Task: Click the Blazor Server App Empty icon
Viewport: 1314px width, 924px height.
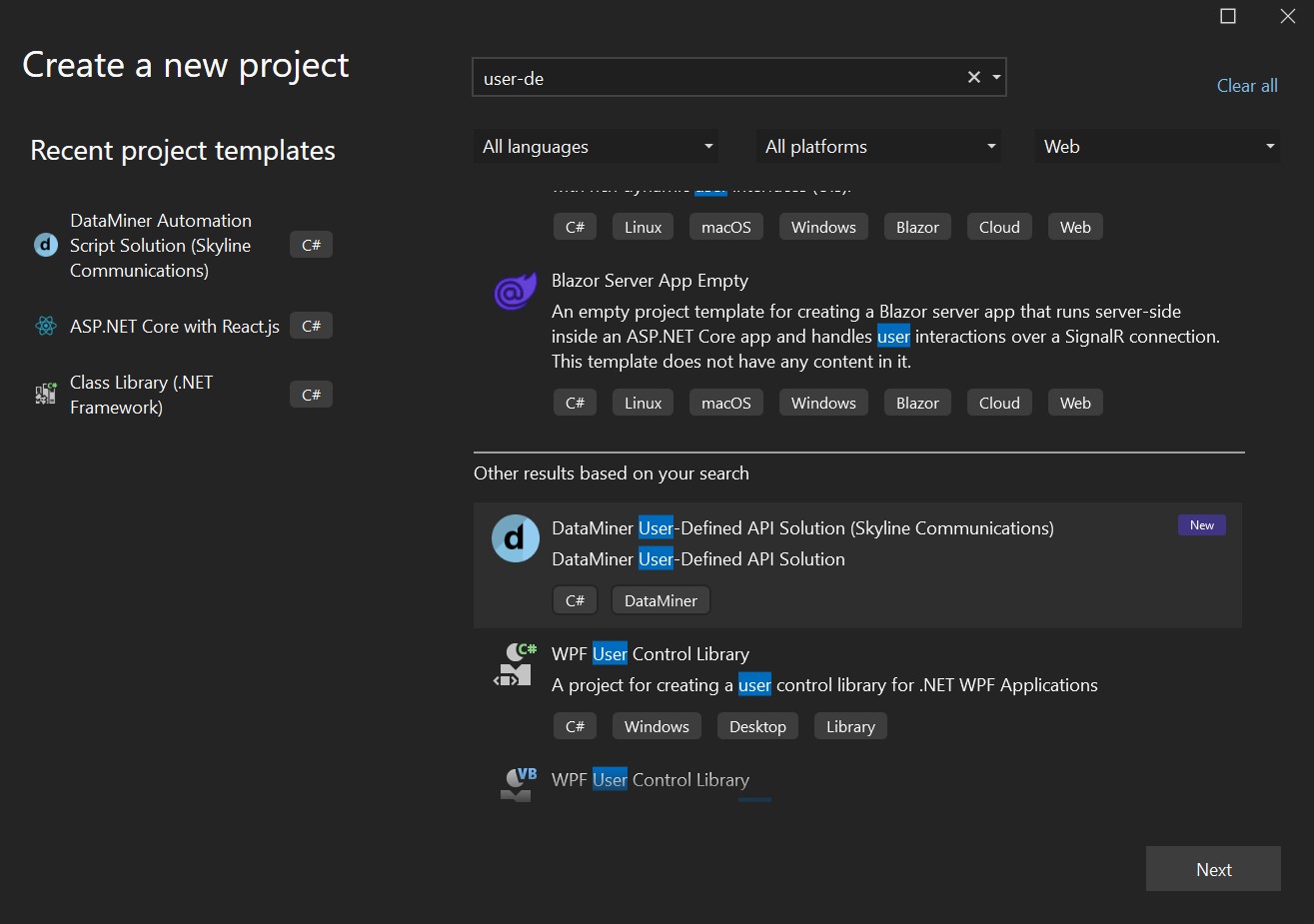Action: click(x=516, y=293)
